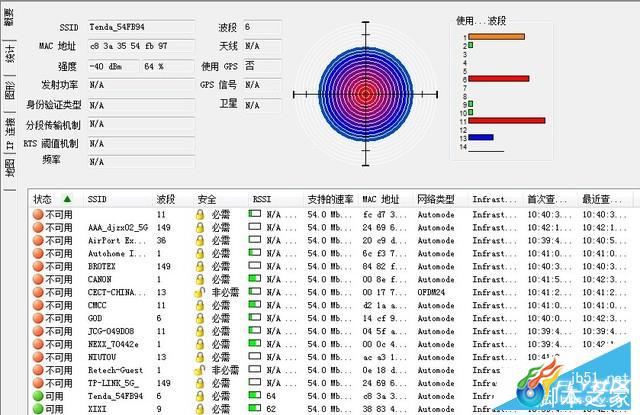Screen dimensions: 640x415
Task: Click the strength percent field 64 %
Action: [168, 66]
